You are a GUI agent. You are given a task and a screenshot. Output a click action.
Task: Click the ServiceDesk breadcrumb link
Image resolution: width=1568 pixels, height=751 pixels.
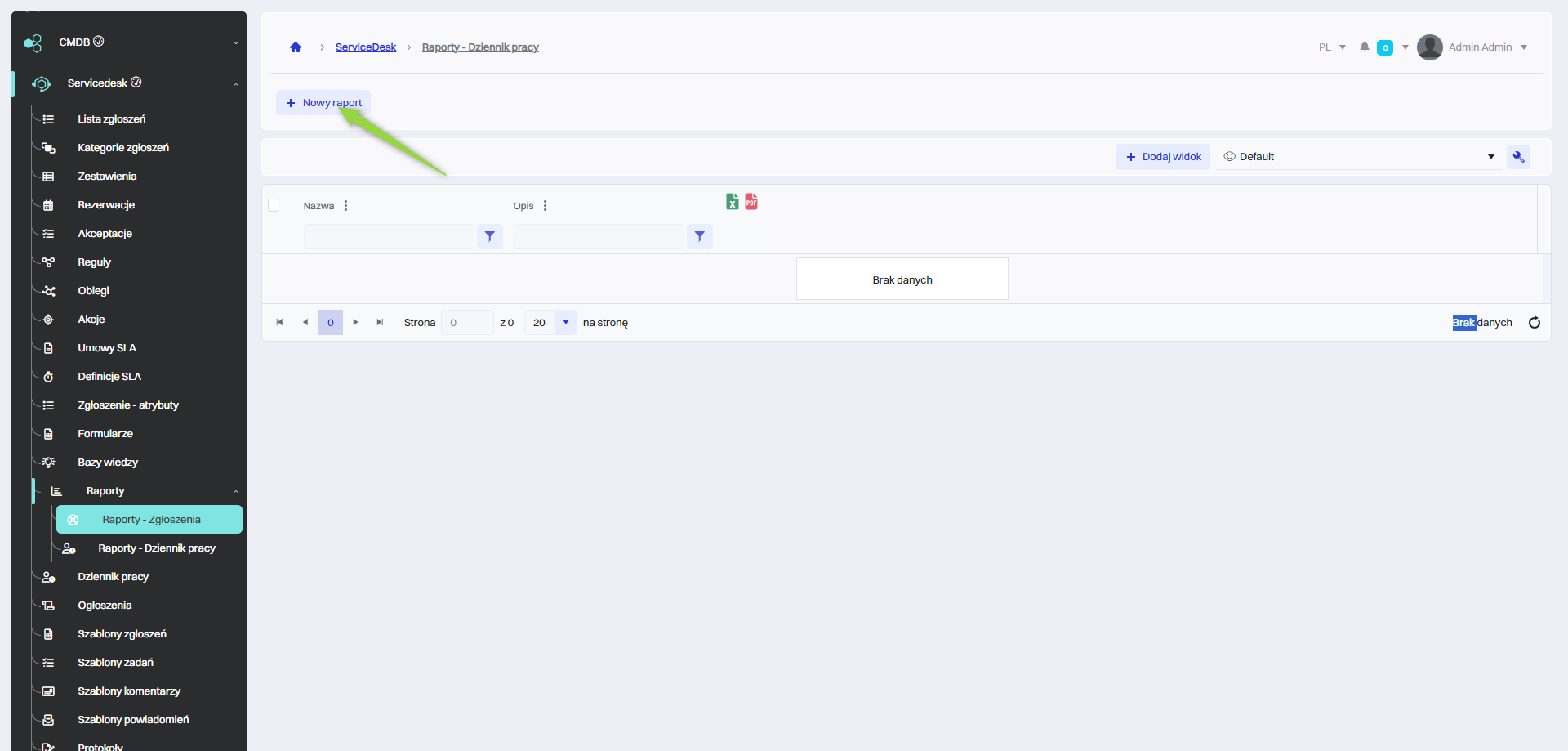365,47
